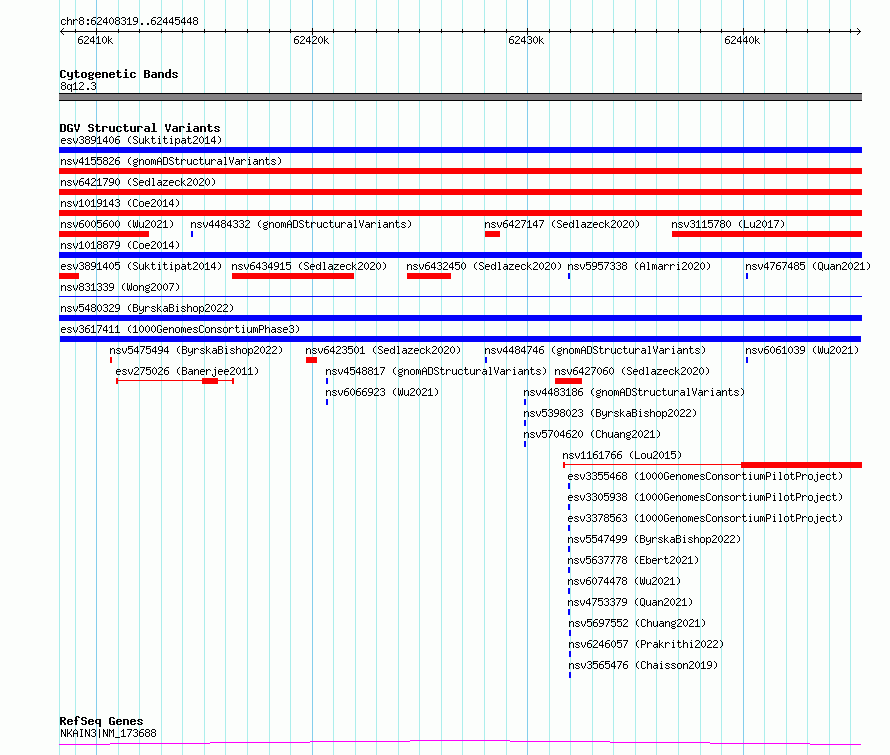
Task: Click the DGV Structural Variants track heading
Action: 140,128
